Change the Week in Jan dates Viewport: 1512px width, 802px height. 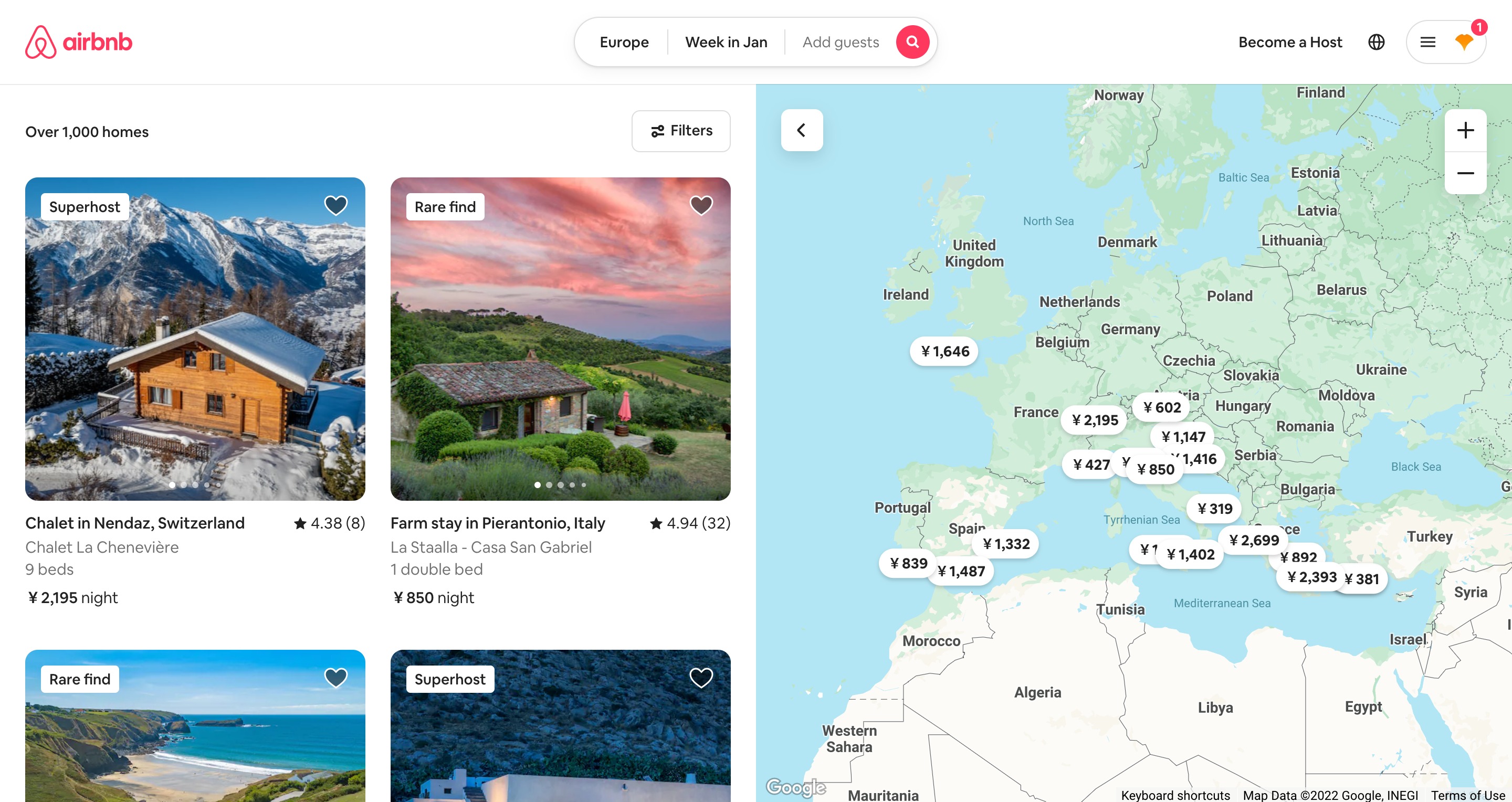click(x=726, y=42)
